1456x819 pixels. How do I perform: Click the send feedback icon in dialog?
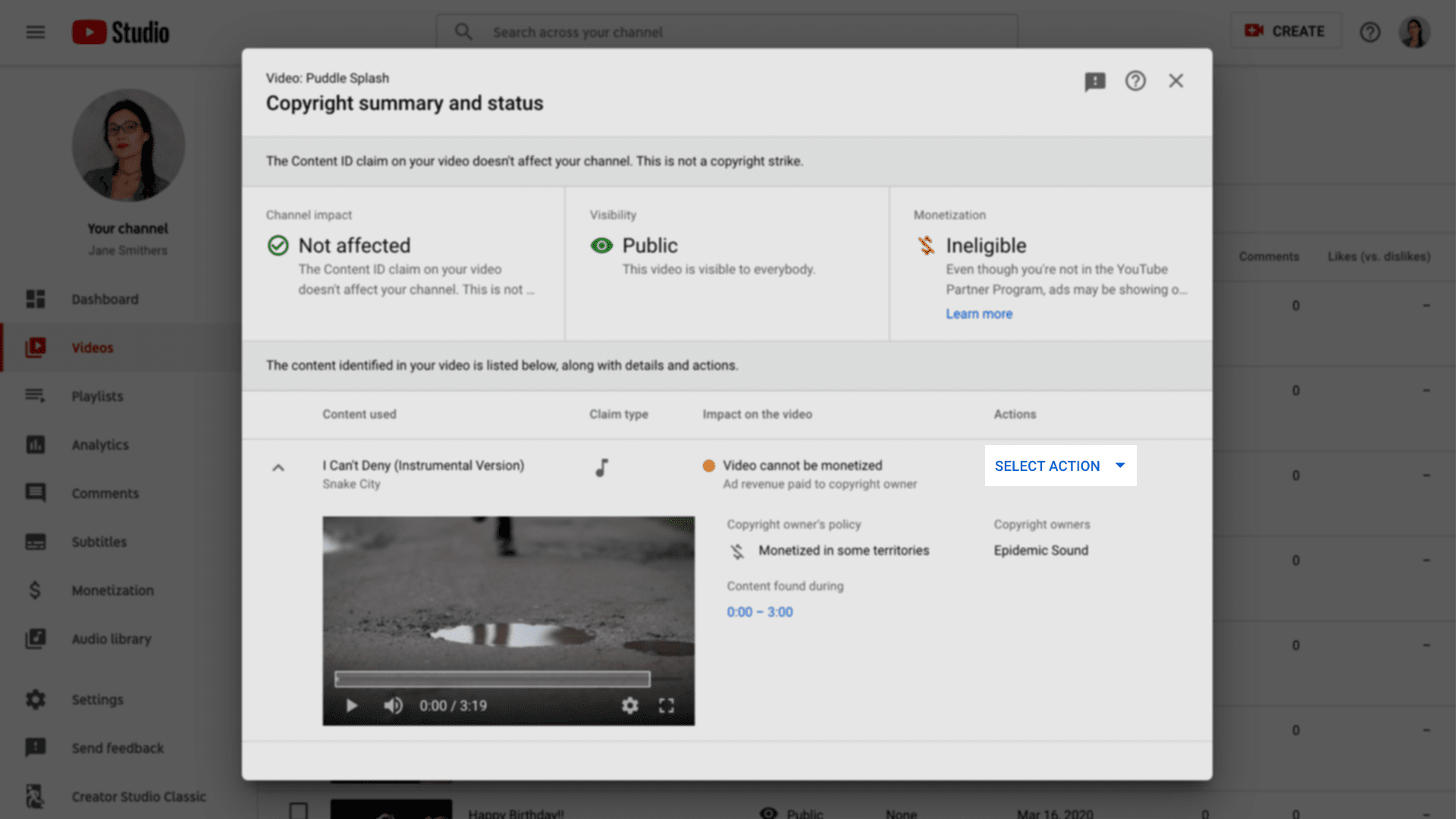tap(1095, 81)
